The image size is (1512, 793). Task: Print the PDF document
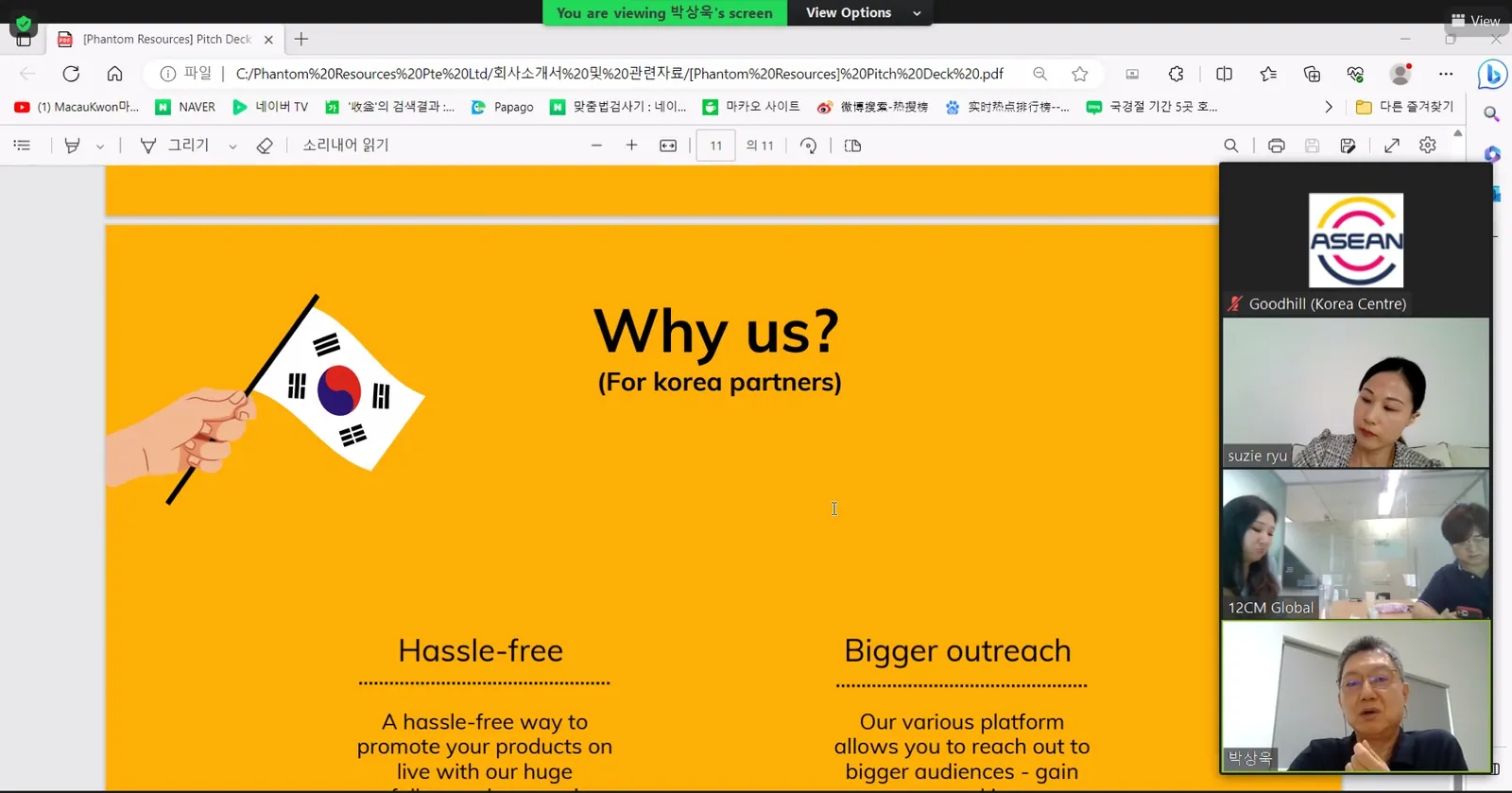(x=1277, y=146)
